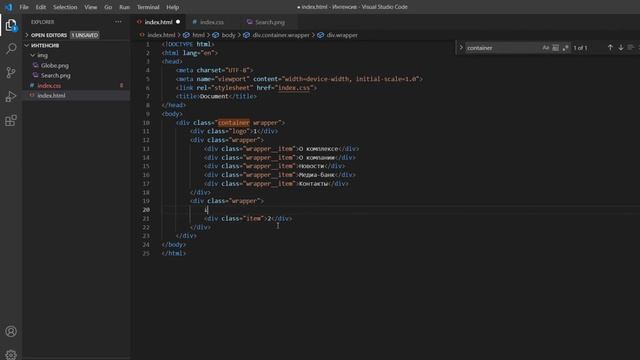Click the Search.png file icon
This screenshot has height=360, width=640.
pyautogui.click(x=36, y=75)
